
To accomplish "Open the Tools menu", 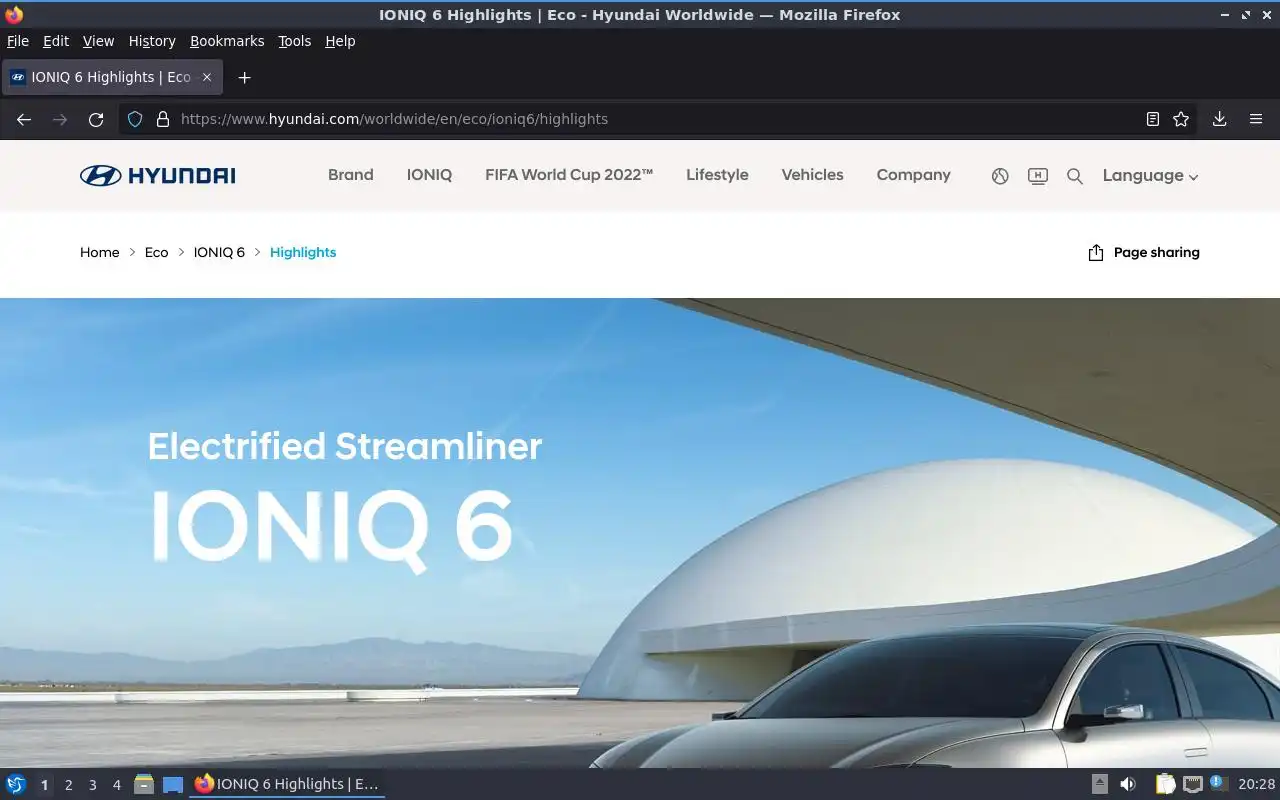I will pos(295,41).
